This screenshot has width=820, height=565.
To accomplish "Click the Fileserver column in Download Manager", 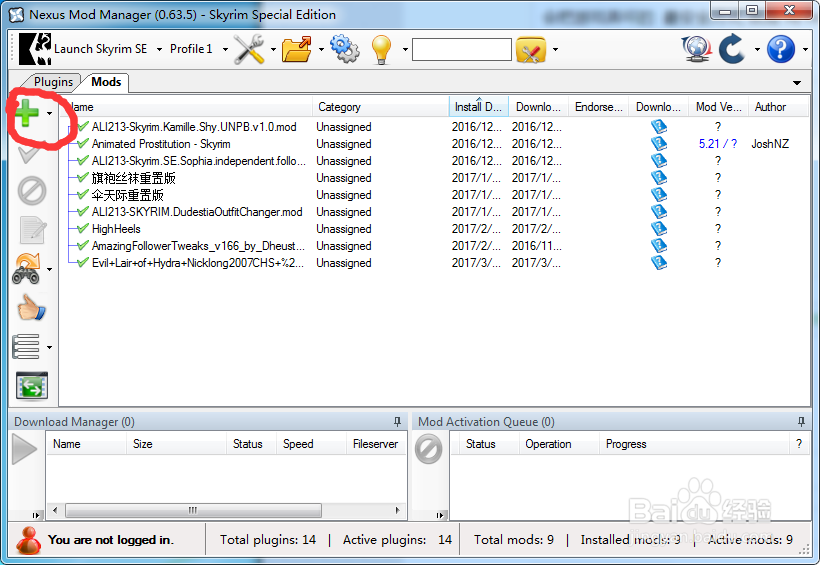I will [375, 444].
